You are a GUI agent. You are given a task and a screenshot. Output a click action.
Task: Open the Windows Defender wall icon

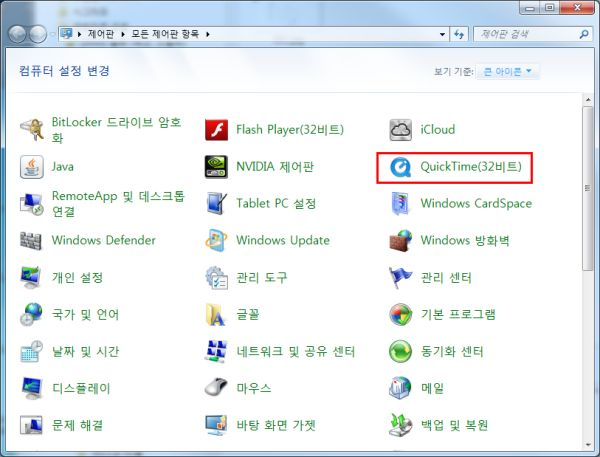pos(31,241)
